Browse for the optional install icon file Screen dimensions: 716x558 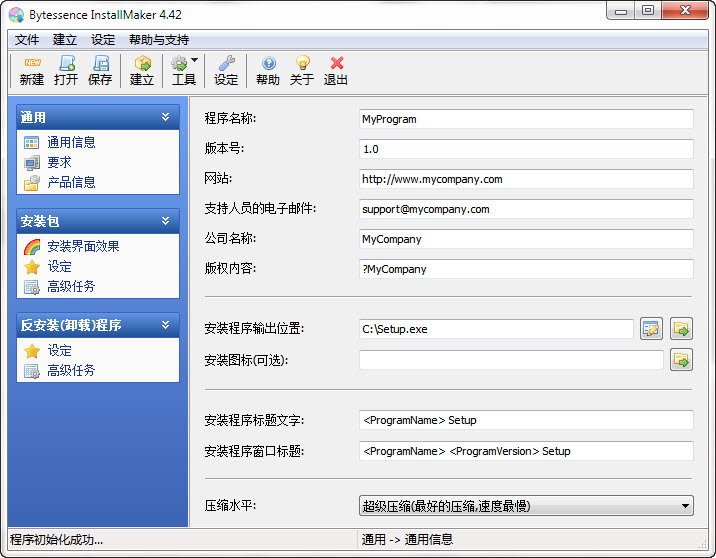point(681,359)
